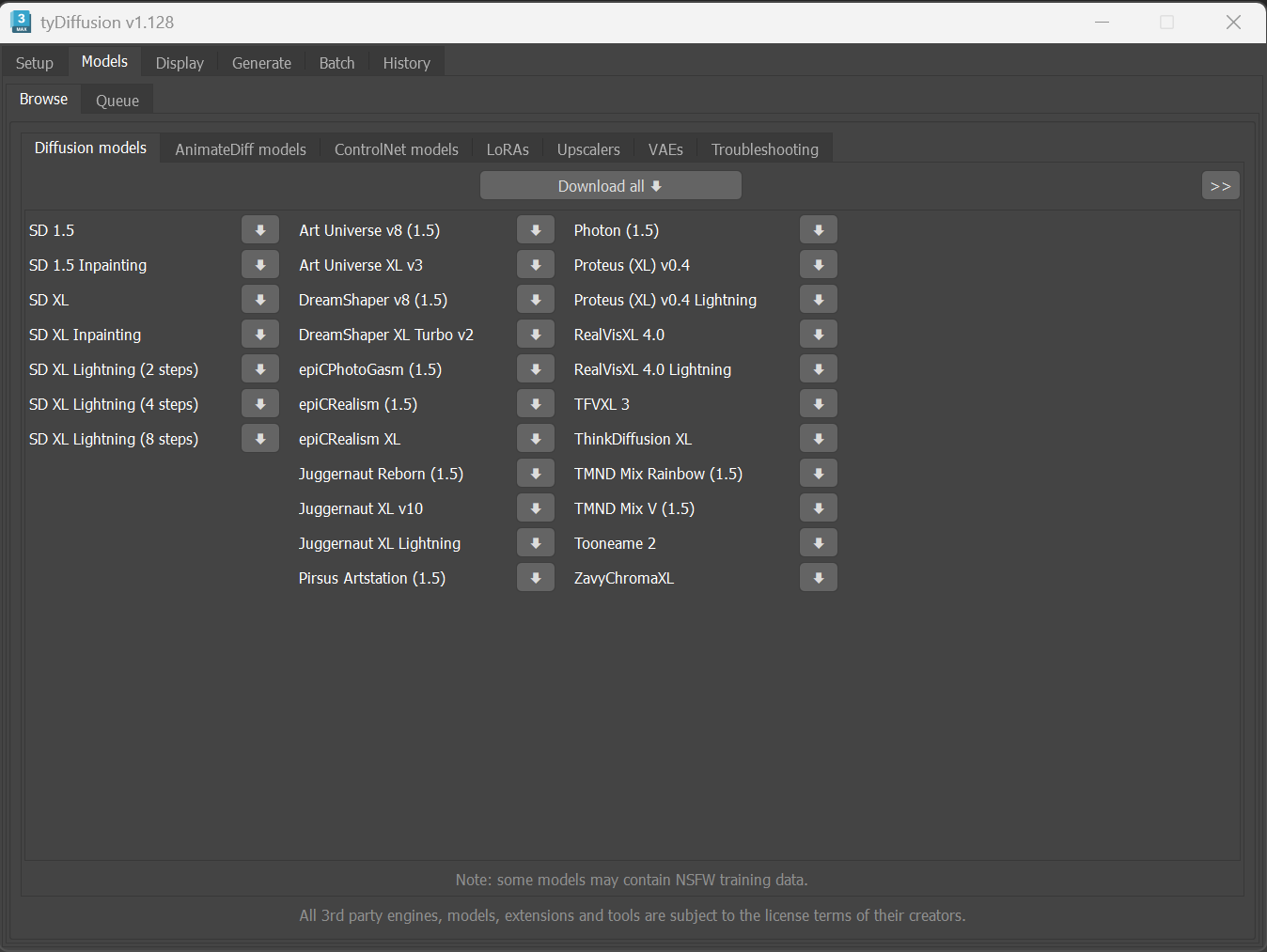
Task: Open the Upscalers tab
Action: tap(588, 149)
